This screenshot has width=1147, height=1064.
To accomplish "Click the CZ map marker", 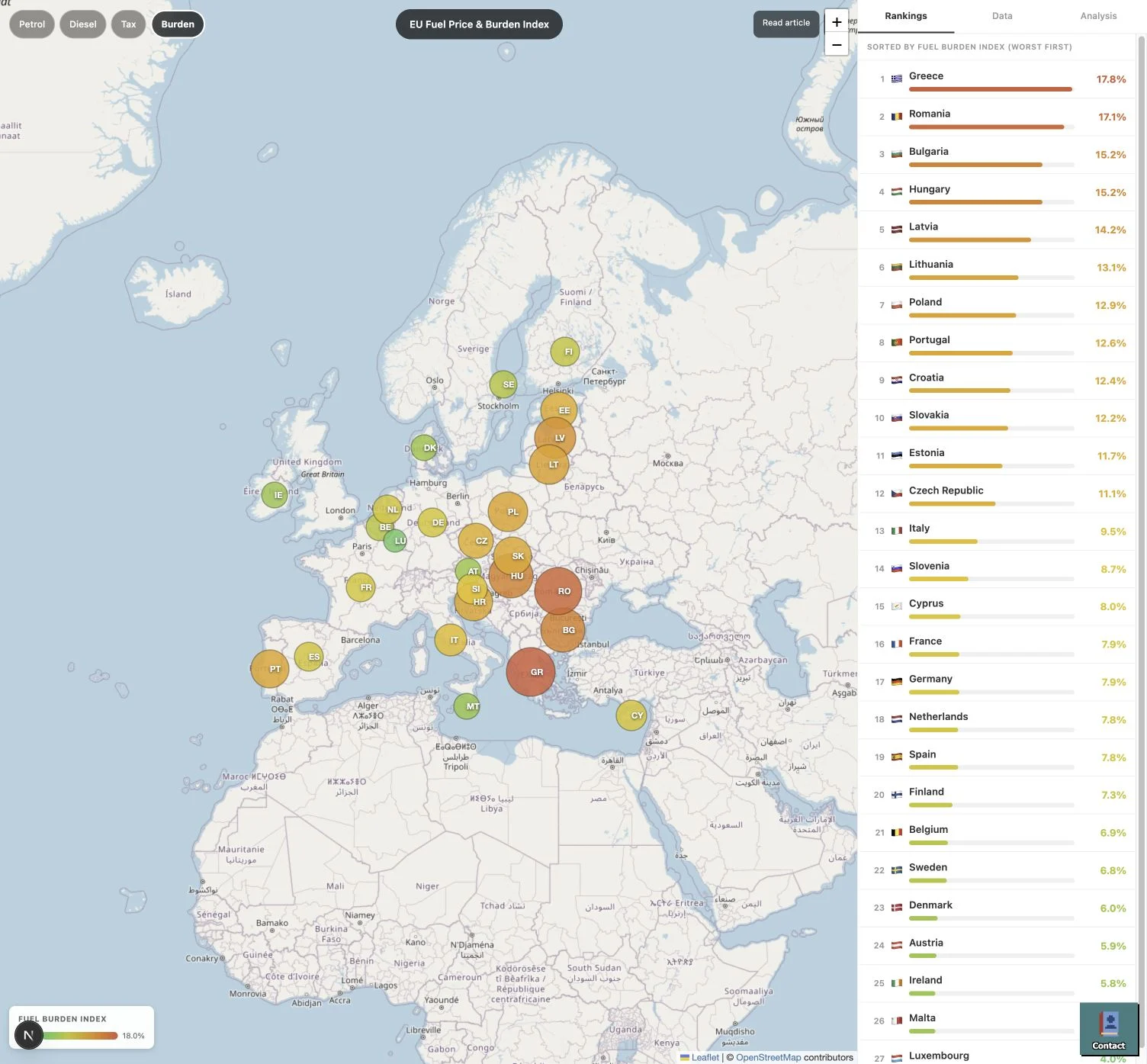I will click(476, 541).
